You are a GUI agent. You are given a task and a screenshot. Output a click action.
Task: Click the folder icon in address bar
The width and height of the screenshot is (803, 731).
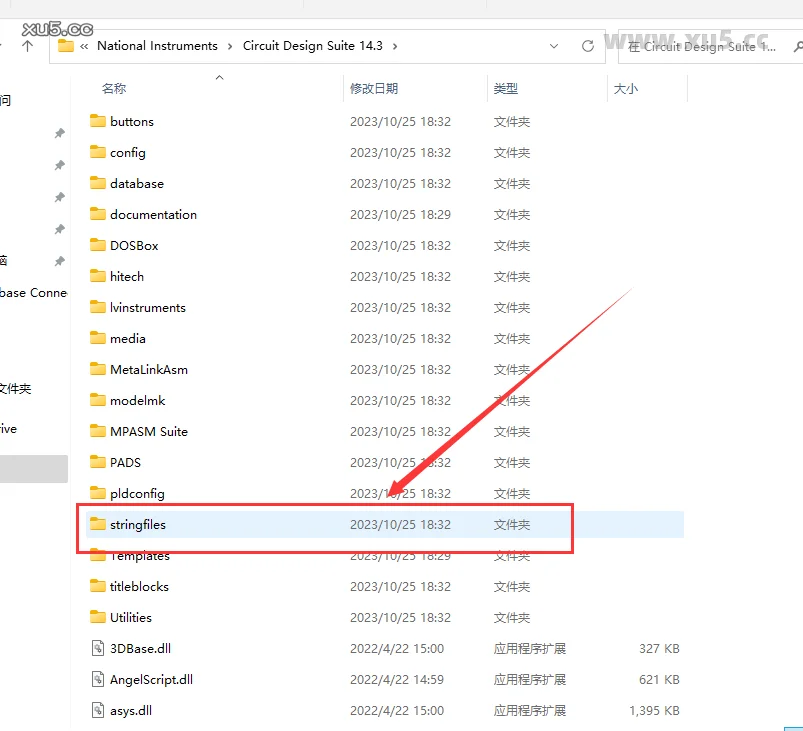(66, 46)
